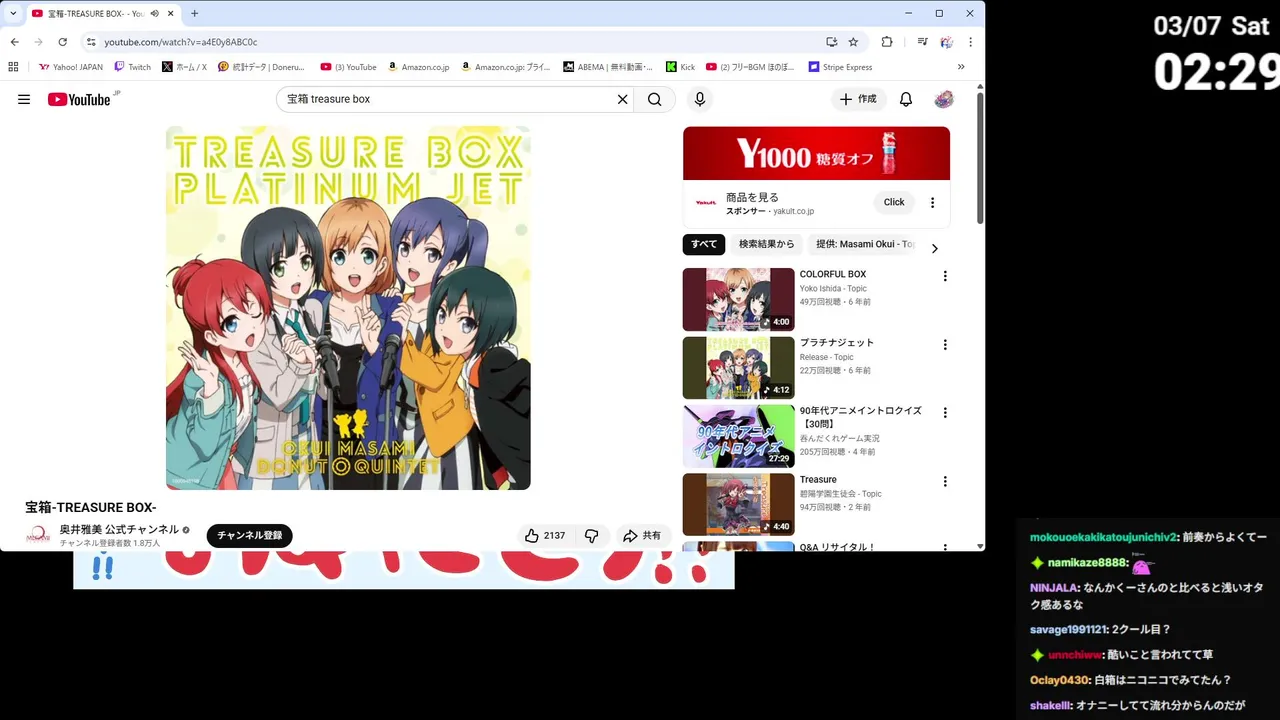
Task: Start voice search with microphone
Action: tap(700, 99)
